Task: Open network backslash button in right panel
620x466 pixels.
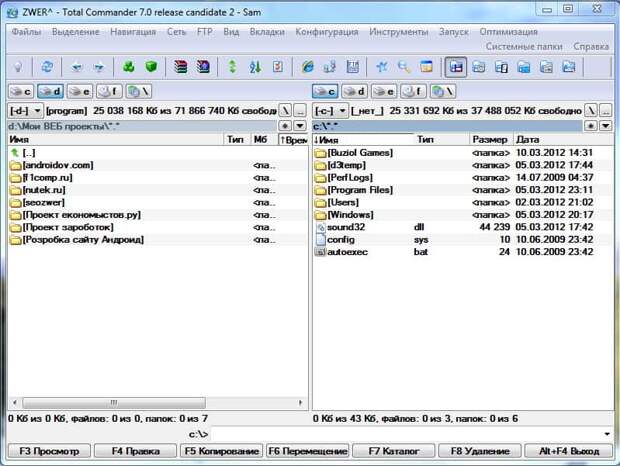Action: coord(443,92)
